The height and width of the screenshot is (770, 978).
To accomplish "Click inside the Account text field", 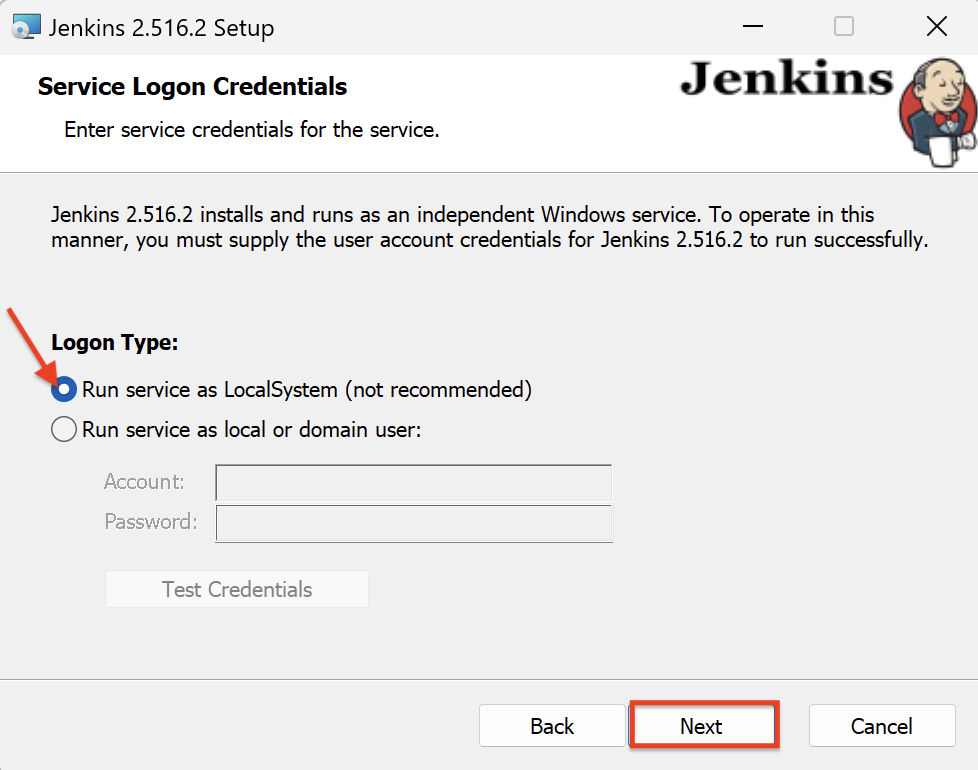I will tap(413, 483).
